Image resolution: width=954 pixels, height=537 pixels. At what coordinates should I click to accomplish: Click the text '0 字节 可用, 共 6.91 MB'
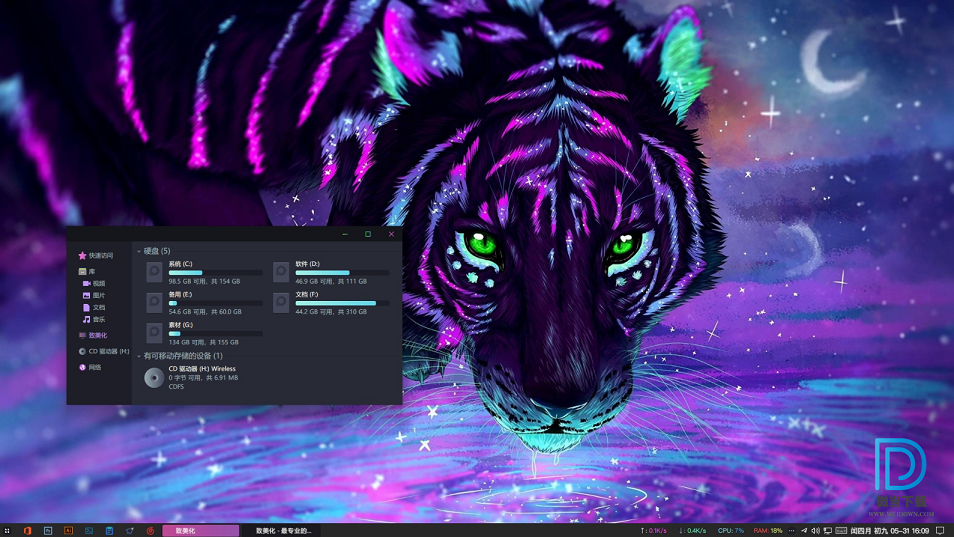(x=203, y=378)
